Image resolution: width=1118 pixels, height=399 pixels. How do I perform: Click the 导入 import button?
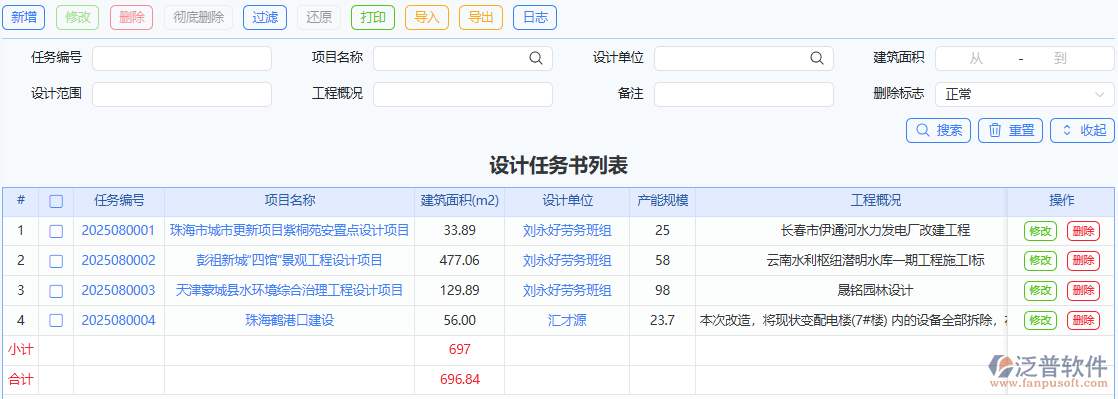(427, 18)
